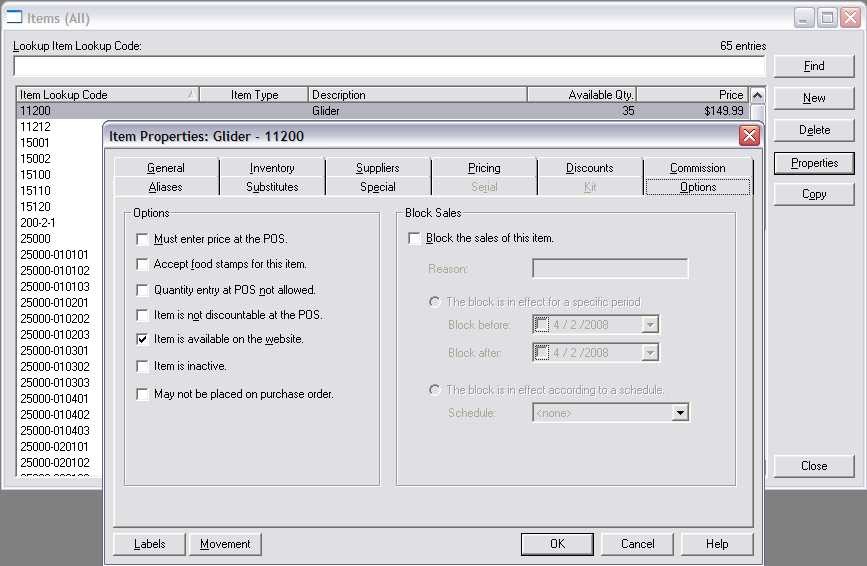Open the Block before date dropdown
Viewport: 867px width, 566px height.
[x=650, y=324]
